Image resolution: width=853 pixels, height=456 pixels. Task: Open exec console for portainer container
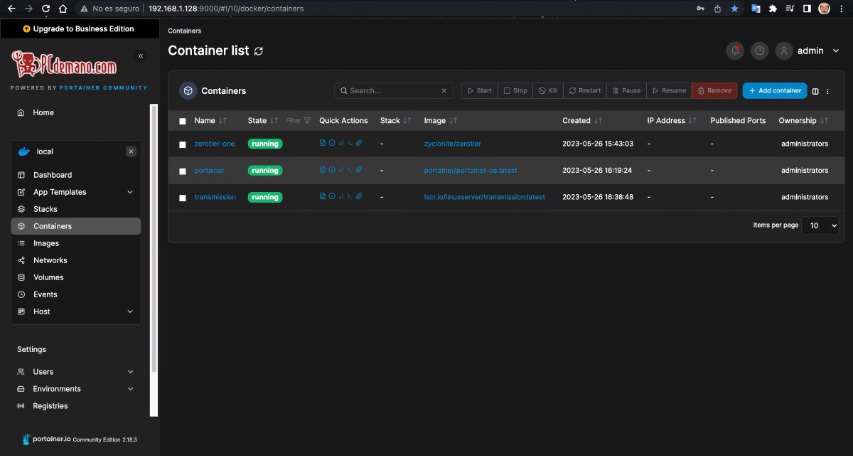(350, 170)
